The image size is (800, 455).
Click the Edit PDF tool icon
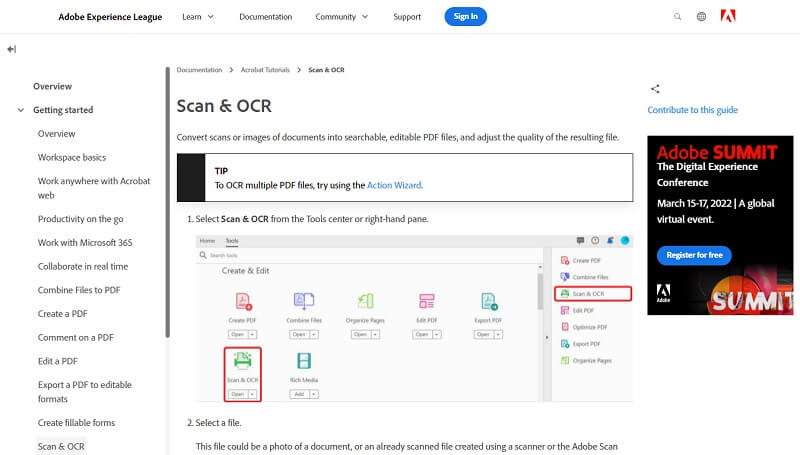point(427,301)
